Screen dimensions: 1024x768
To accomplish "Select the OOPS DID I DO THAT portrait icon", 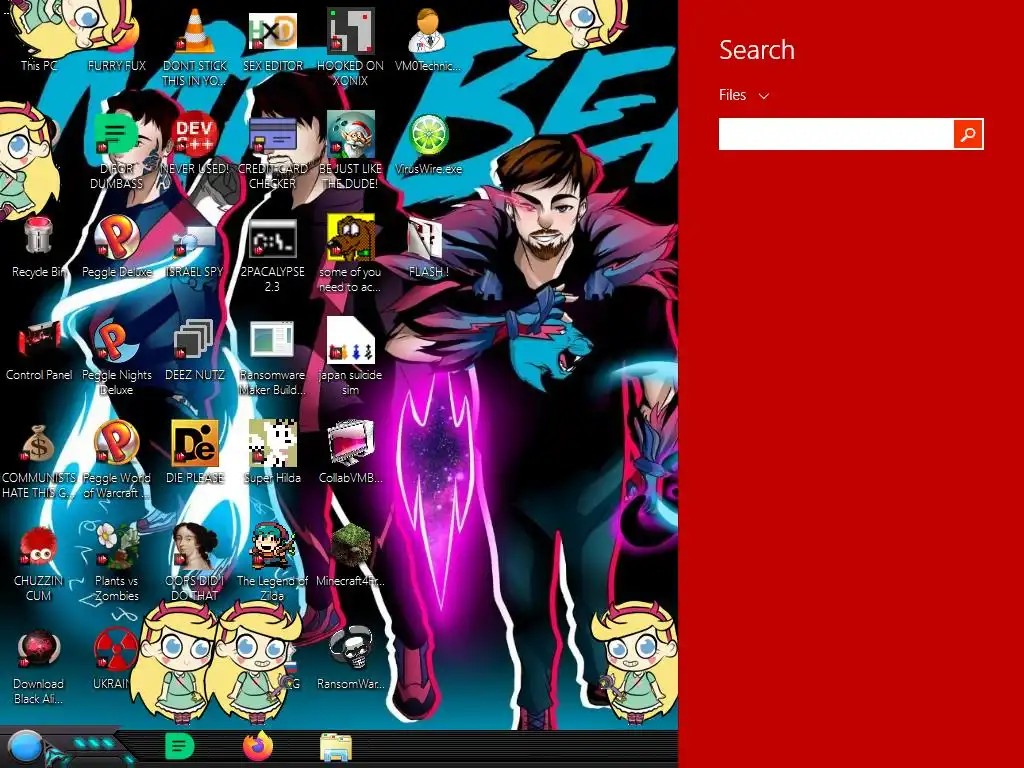I will (195, 546).
